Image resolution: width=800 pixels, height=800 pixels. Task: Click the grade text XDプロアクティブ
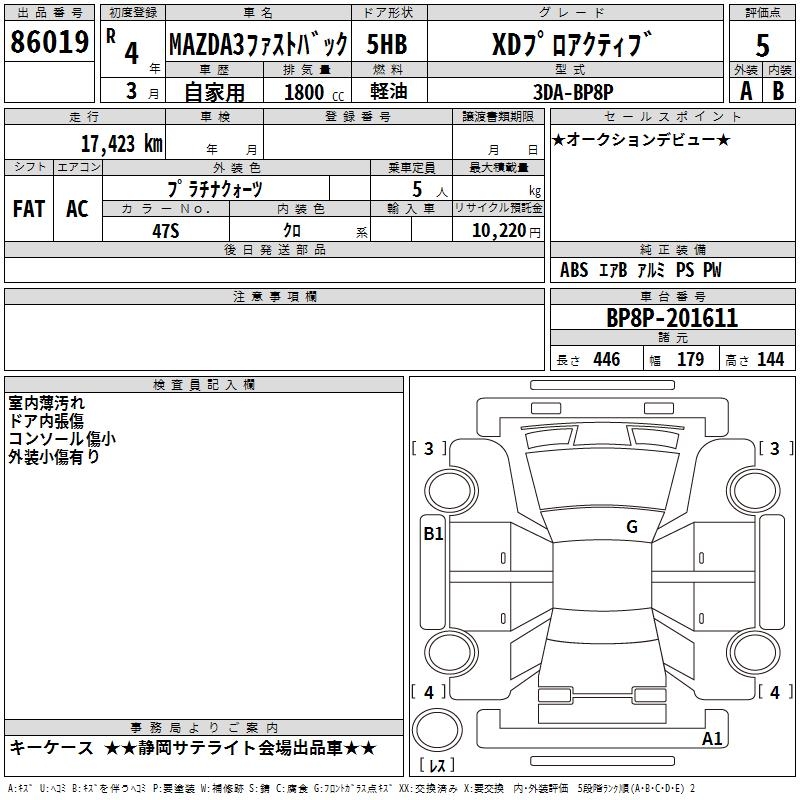click(572, 44)
